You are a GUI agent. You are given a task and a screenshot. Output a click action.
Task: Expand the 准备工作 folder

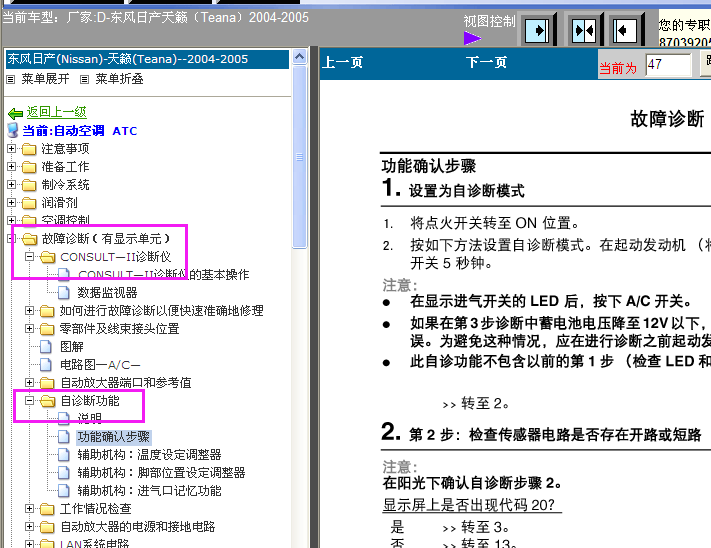click(12, 166)
